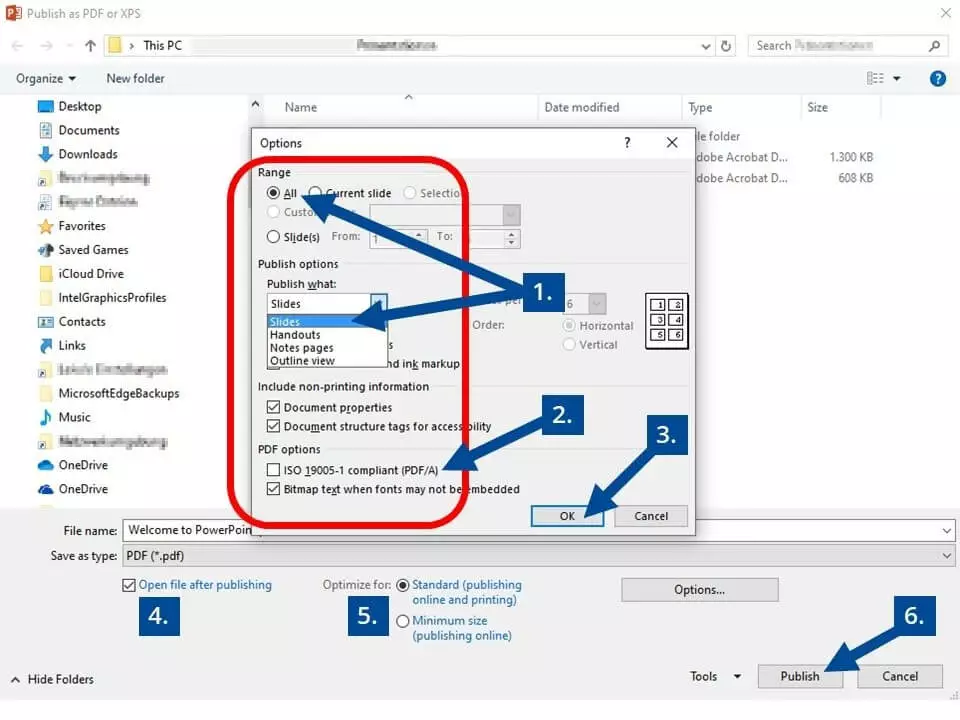Screen dimensions: 960x720
Task: Click the view layout icon
Action: (x=876, y=79)
